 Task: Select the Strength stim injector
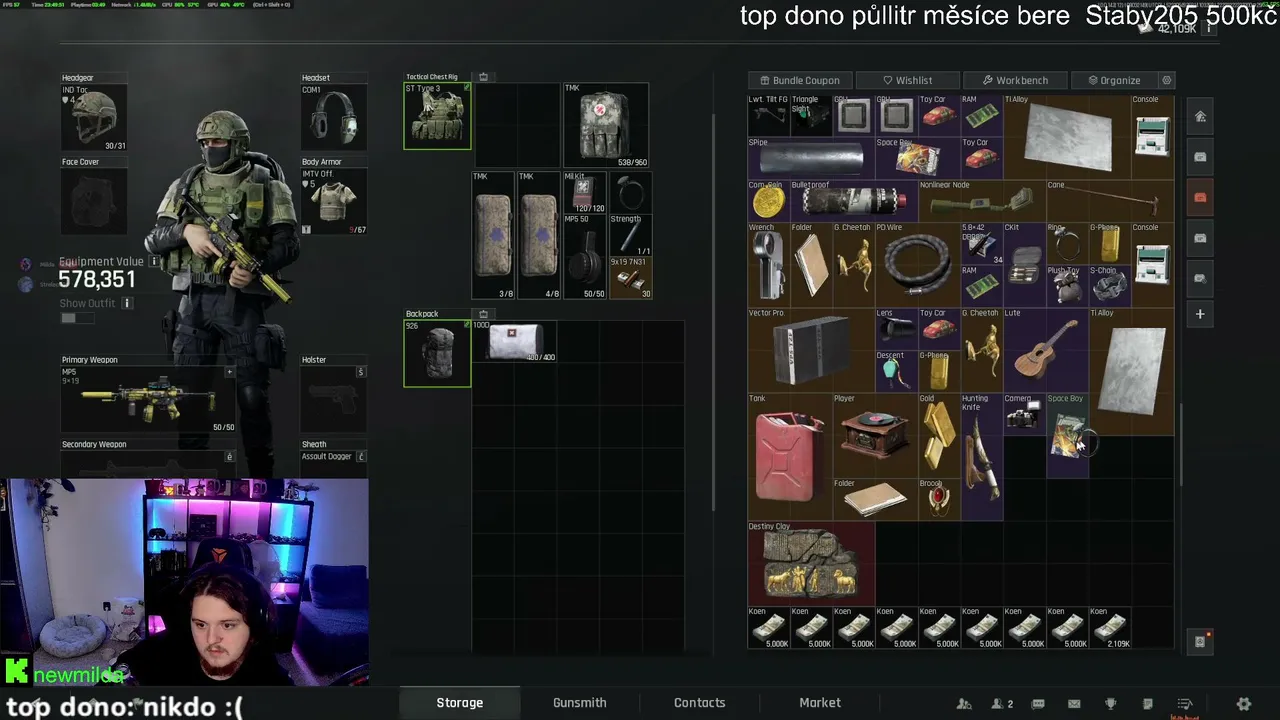point(630,235)
